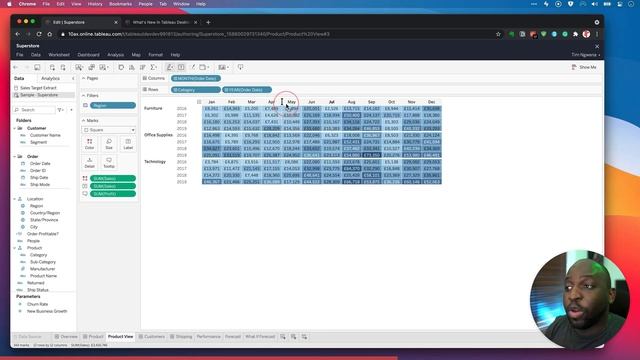Collapse the Pages card
This screenshot has width=640, height=360.
84,78
